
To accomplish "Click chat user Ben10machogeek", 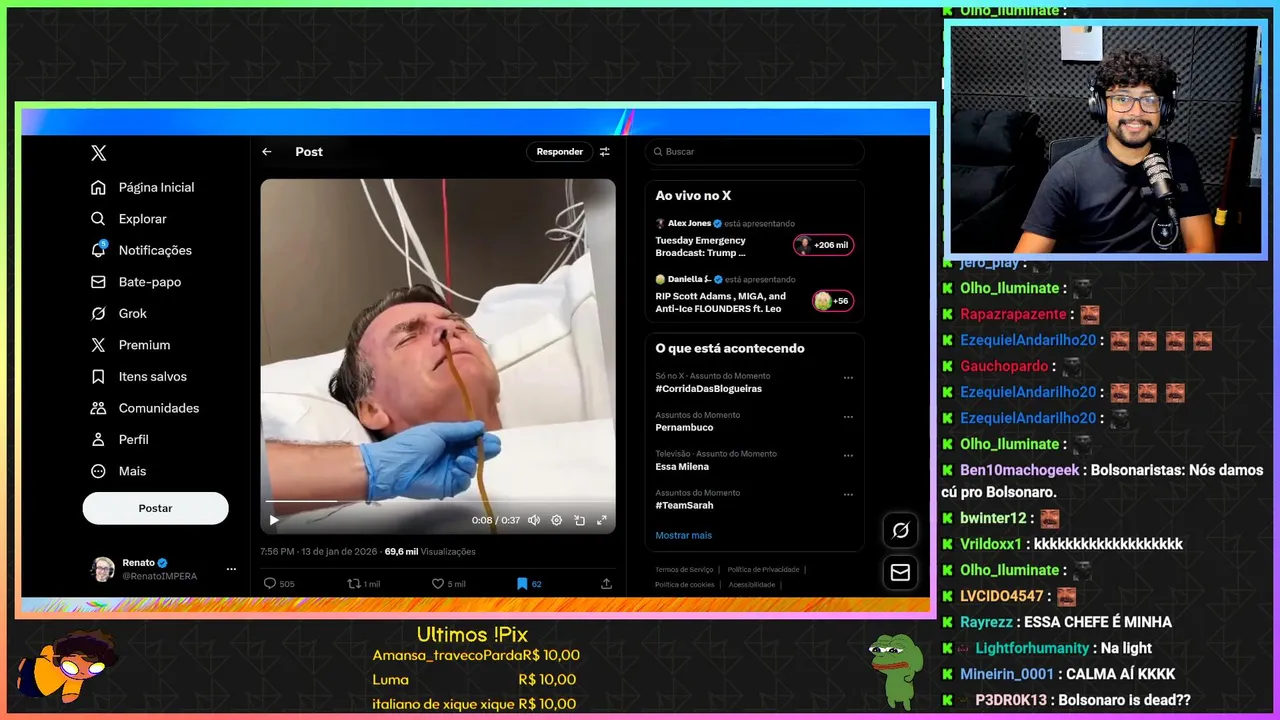I will coord(1019,470).
